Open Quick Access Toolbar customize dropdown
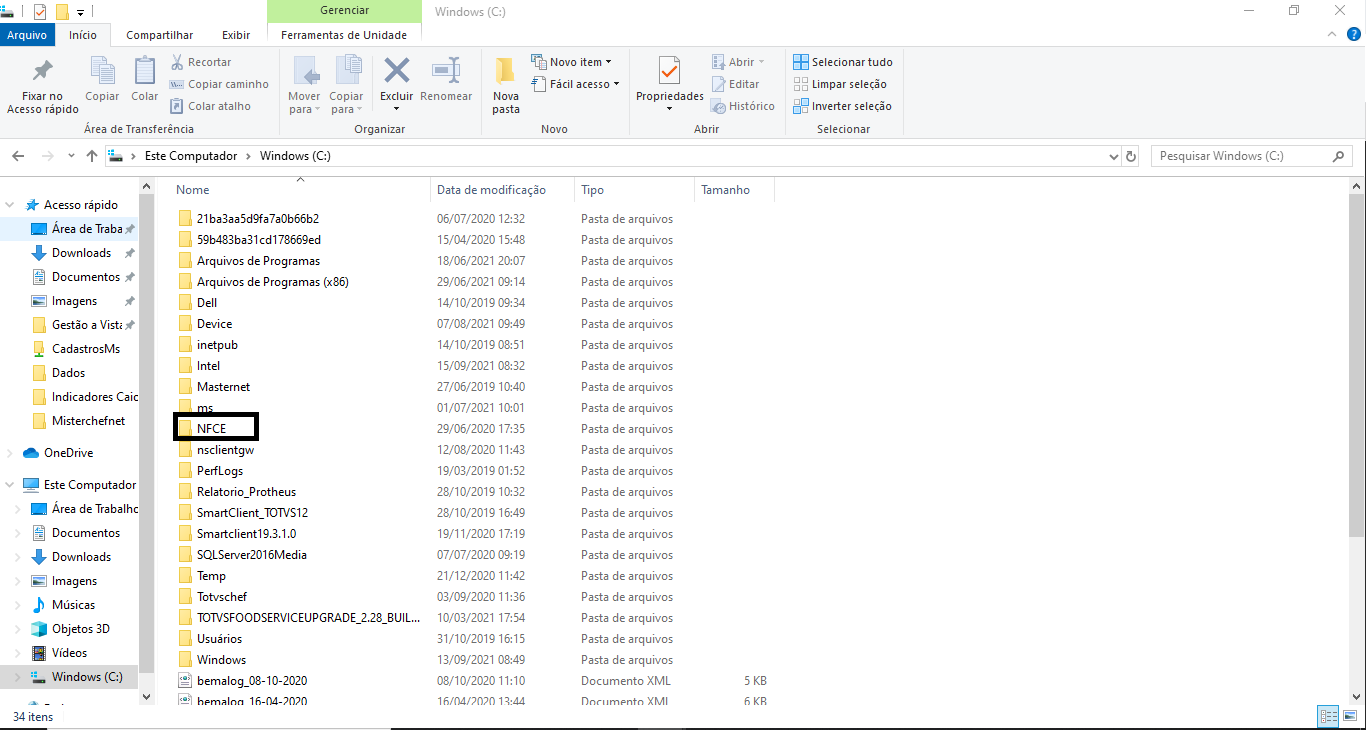Screen dimensions: 1366x731 coord(80,12)
